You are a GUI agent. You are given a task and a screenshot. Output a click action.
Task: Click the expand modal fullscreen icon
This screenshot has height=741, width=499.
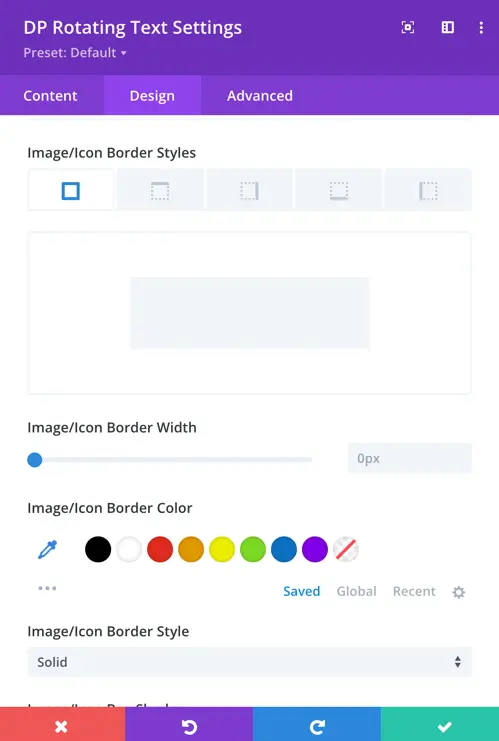coord(408,27)
